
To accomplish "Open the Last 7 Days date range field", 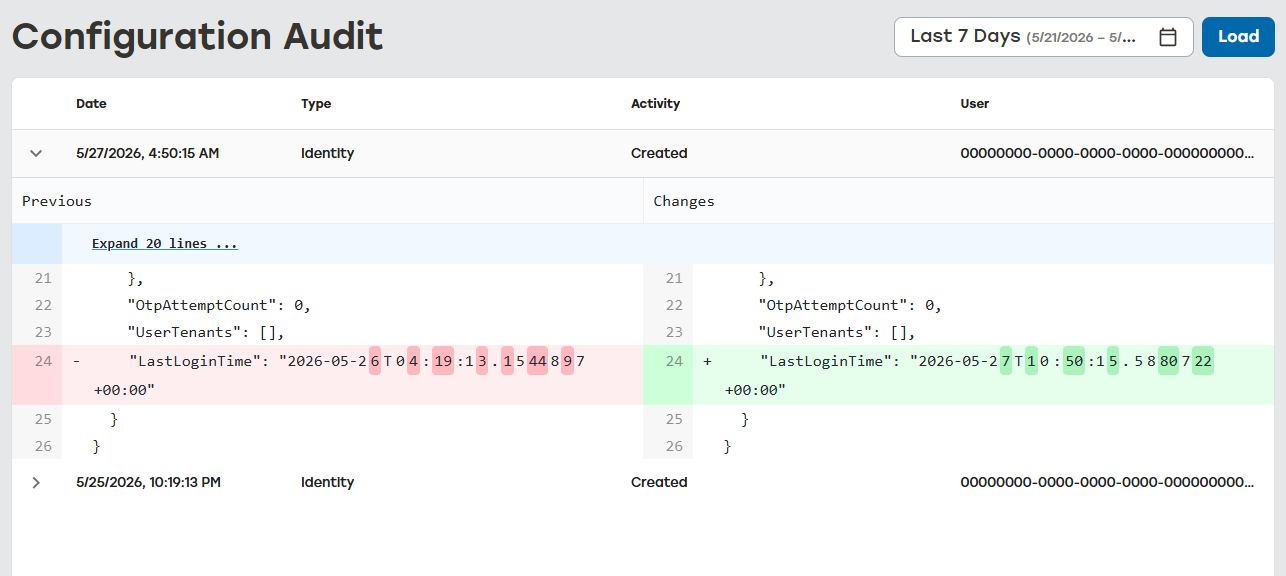I will coord(1043,37).
